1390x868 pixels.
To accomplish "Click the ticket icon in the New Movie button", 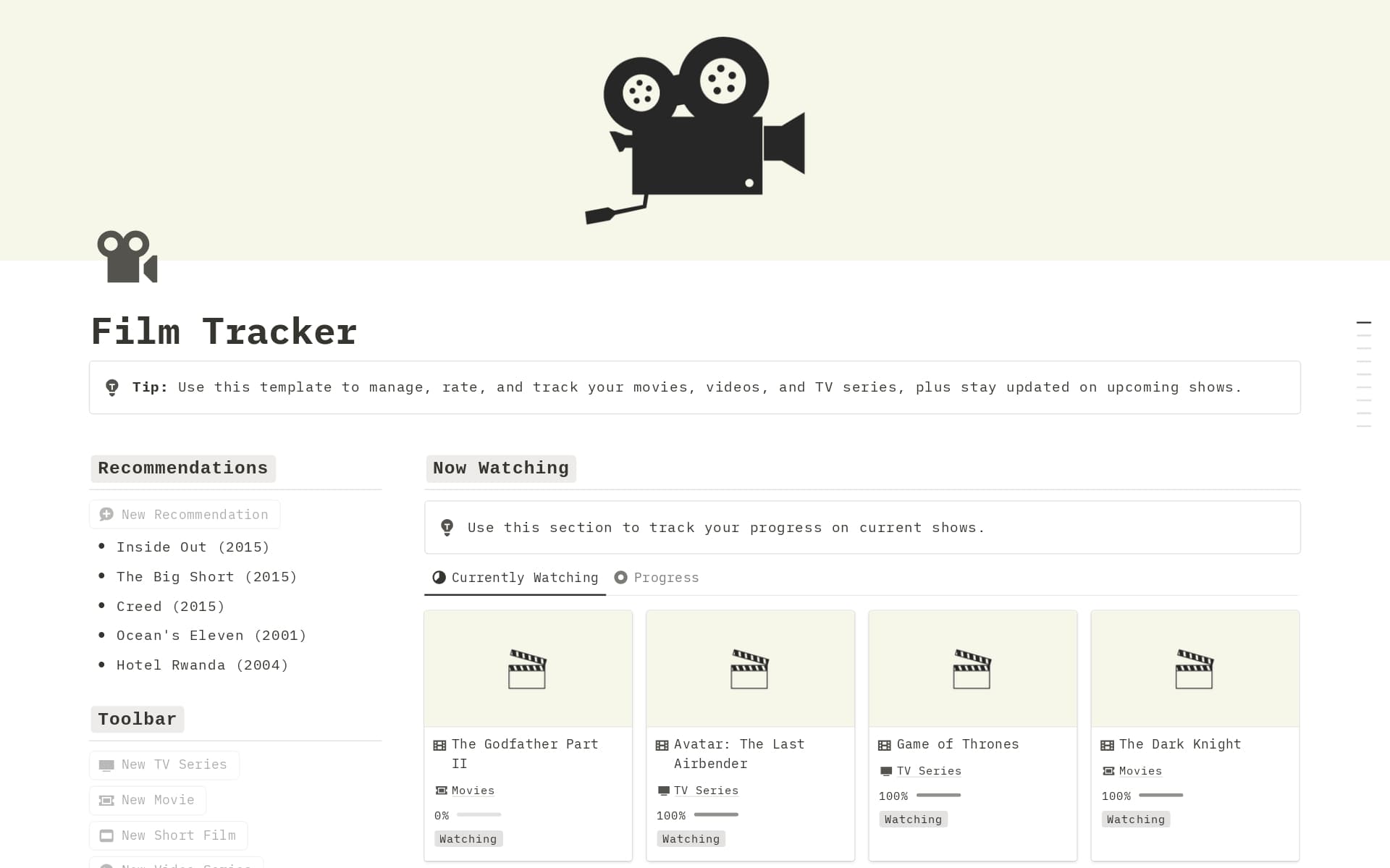I will point(106,801).
